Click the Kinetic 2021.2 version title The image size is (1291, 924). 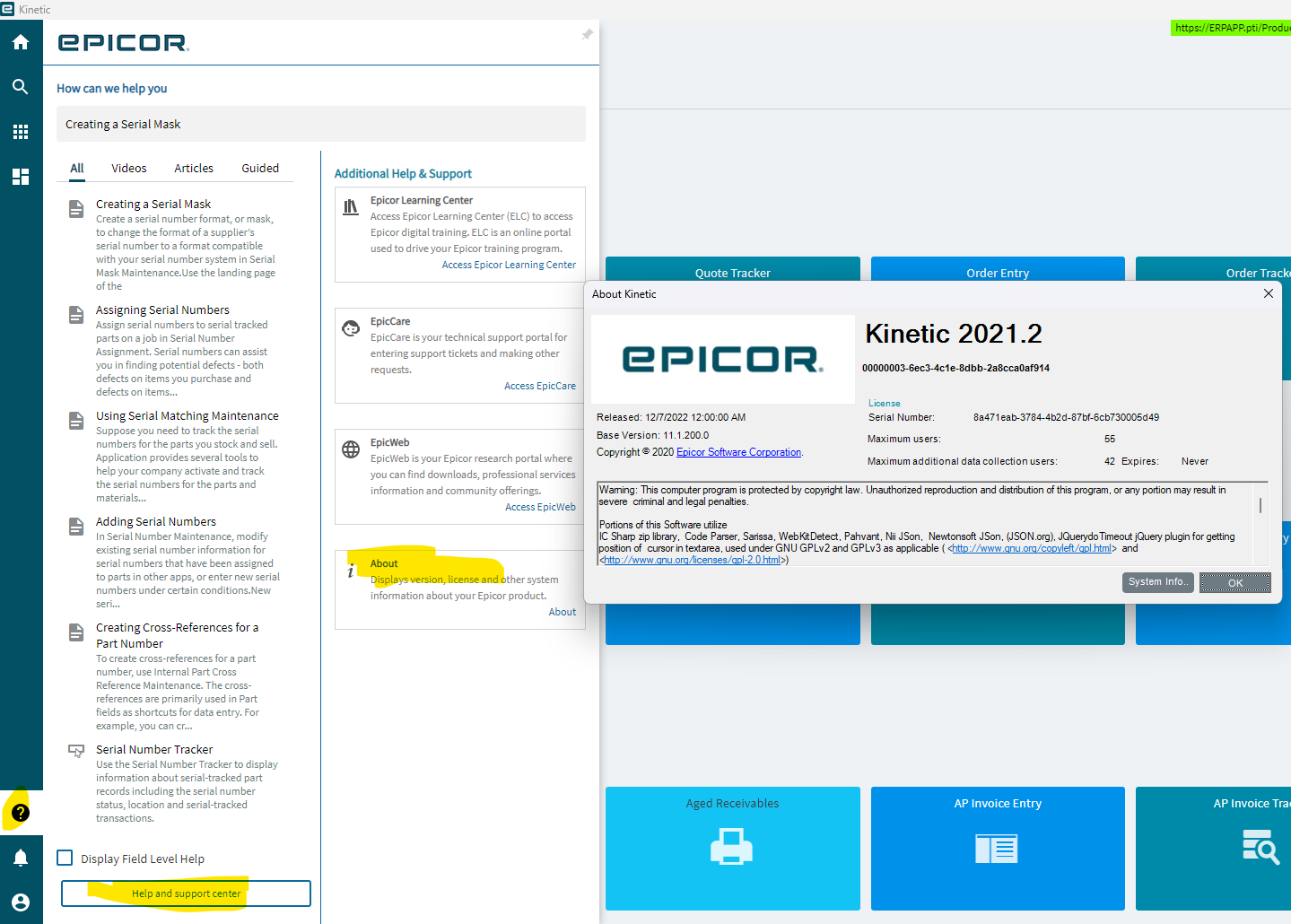click(954, 334)
